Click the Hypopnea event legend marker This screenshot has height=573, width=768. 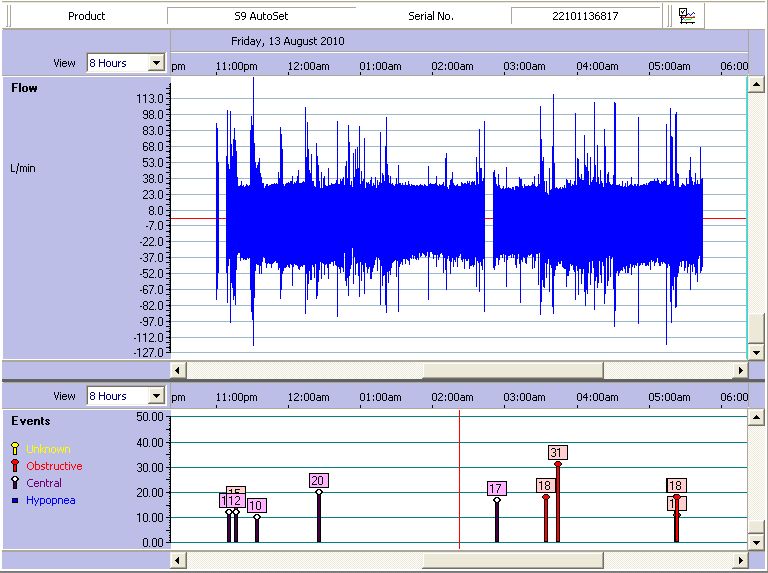[x=15, y=500]
